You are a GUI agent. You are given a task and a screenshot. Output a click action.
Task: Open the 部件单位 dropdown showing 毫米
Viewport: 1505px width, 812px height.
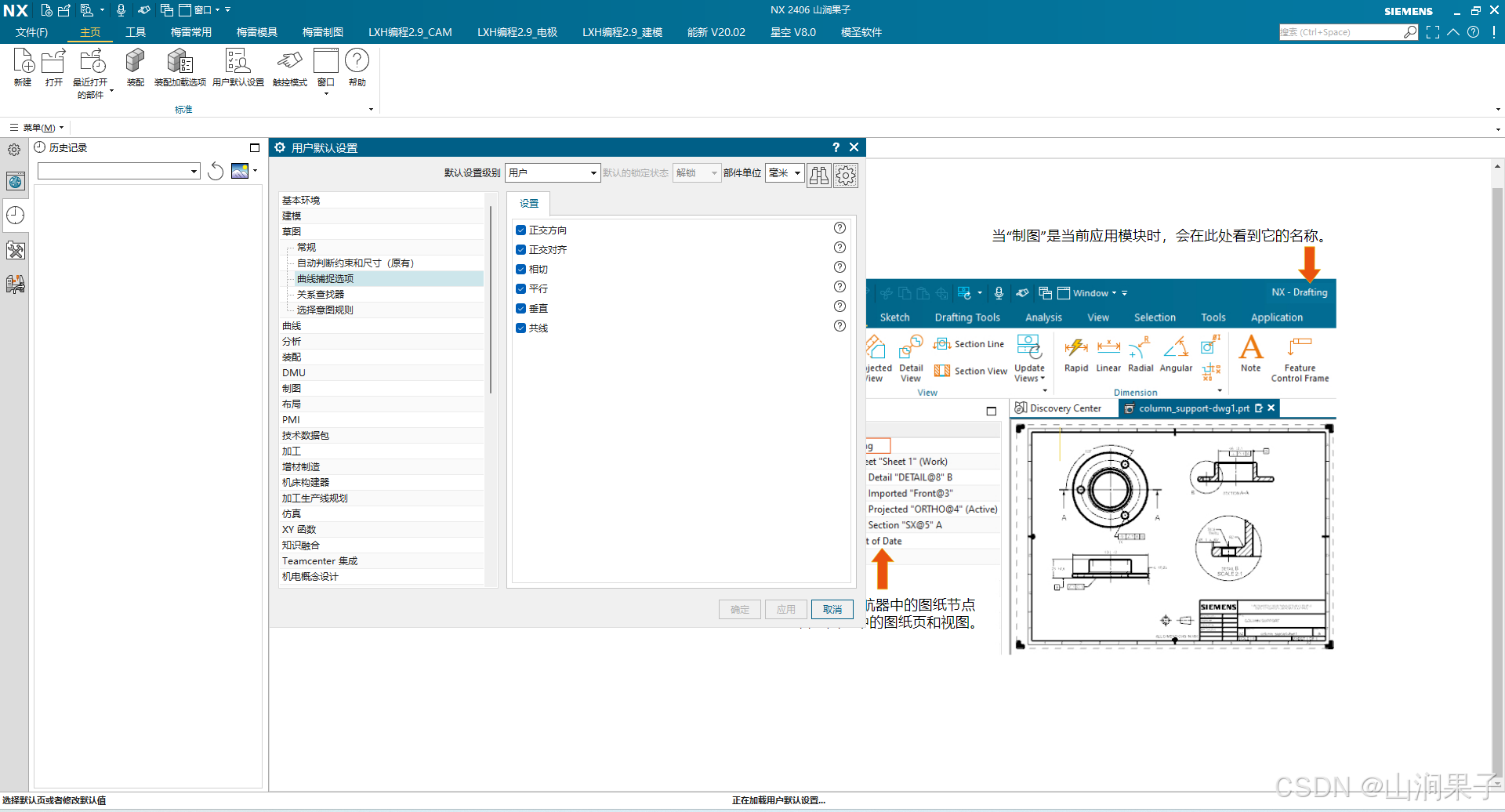click(x=785, y=173)
